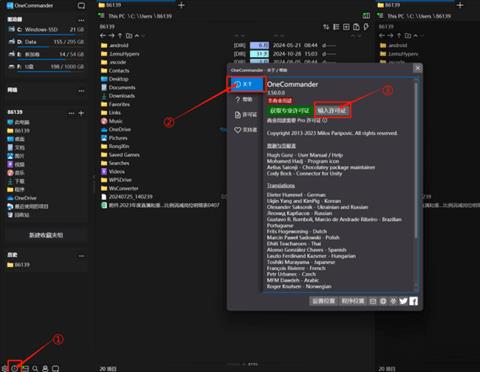Select the Downloads folder in the left pane

(x=118, y=96)
